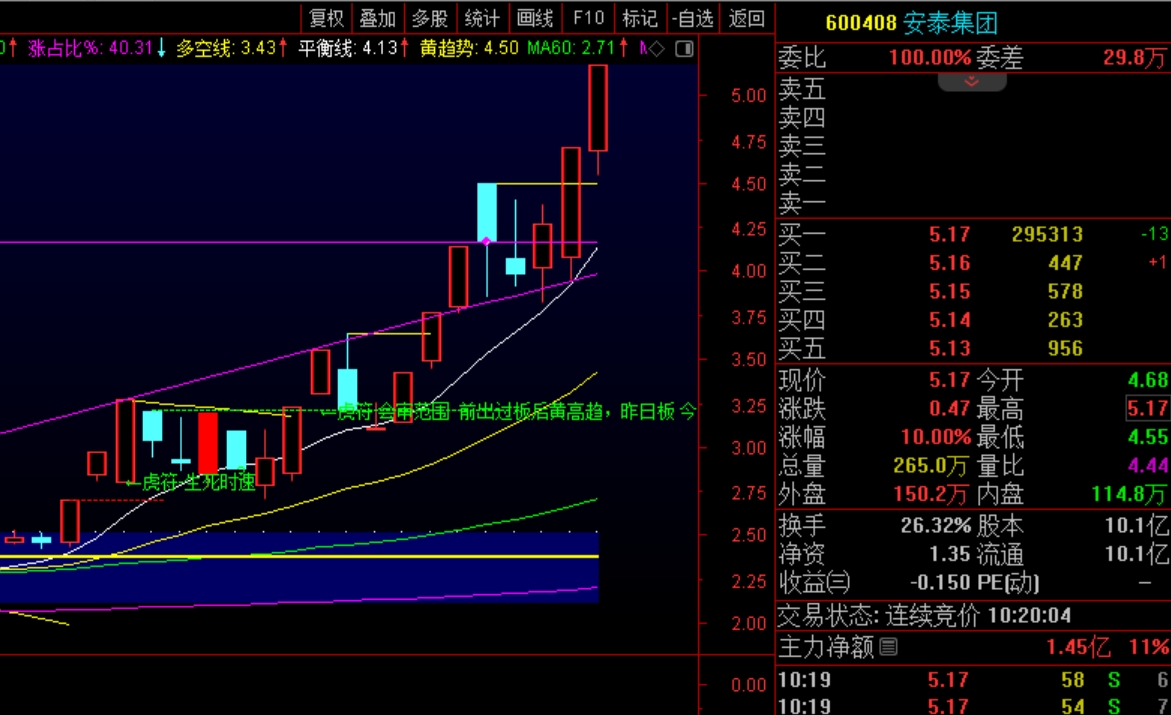The height and width of the screenshot is (715, 1171).
Task: Click 现价 value 5.17
Action: (x=949, y=380)
